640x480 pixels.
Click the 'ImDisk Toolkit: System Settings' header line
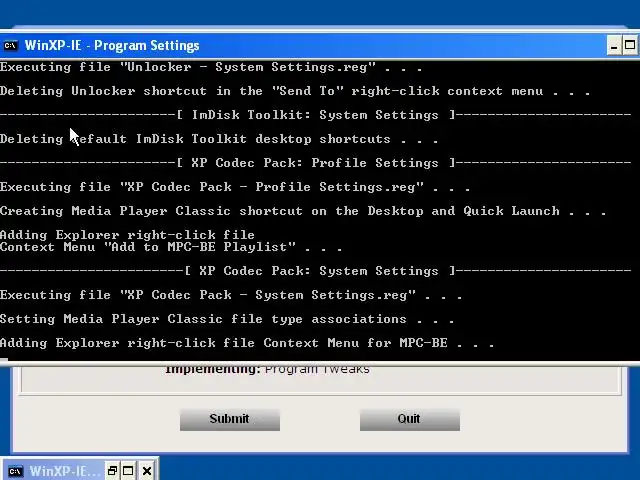coord(316,115)
